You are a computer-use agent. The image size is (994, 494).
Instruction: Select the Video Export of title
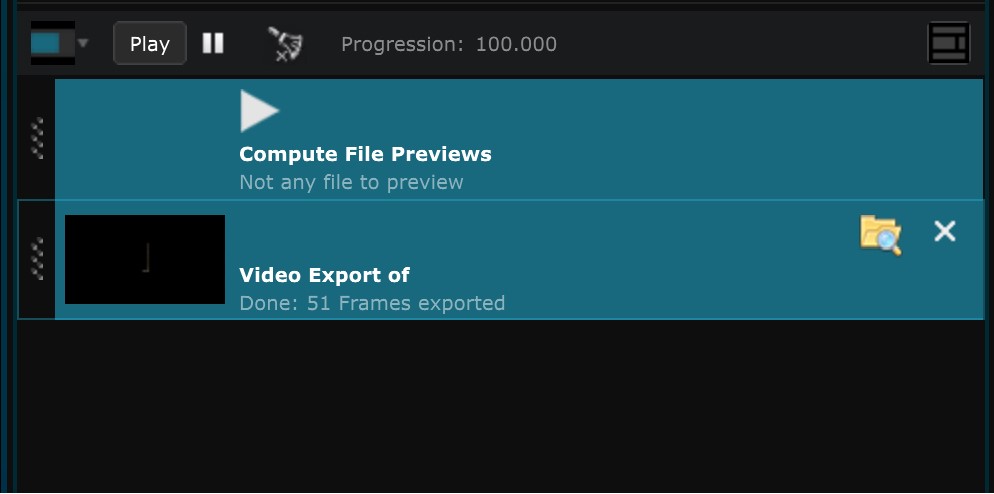pyautogui.click(x=324, y=275)
